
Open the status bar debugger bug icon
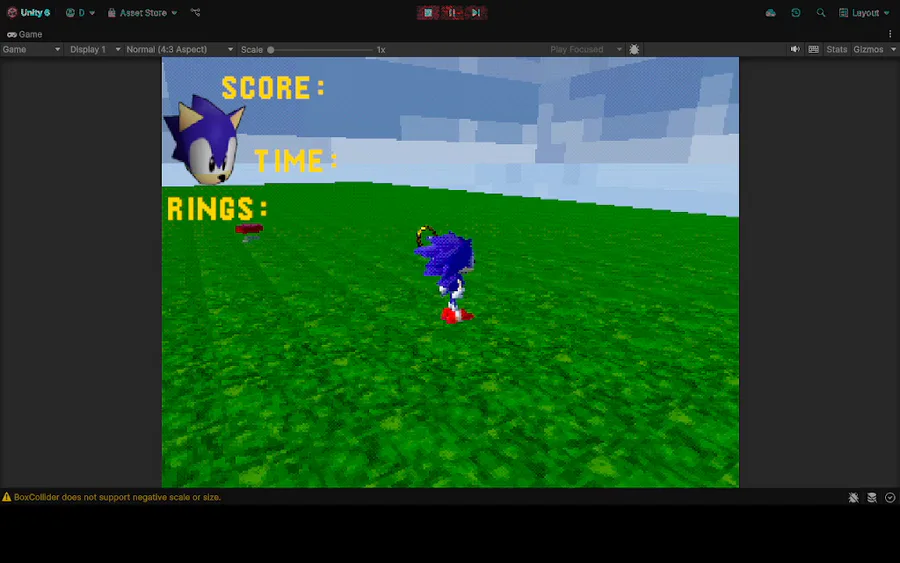point(854,498)
